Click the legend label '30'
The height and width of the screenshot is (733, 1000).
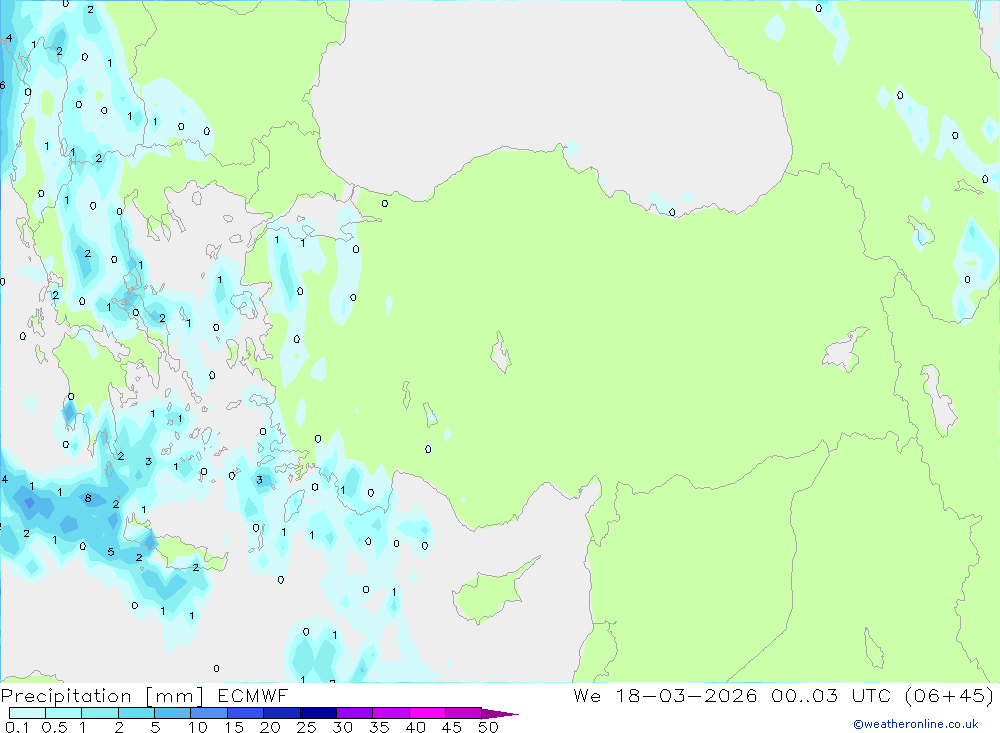pos(343,727)
